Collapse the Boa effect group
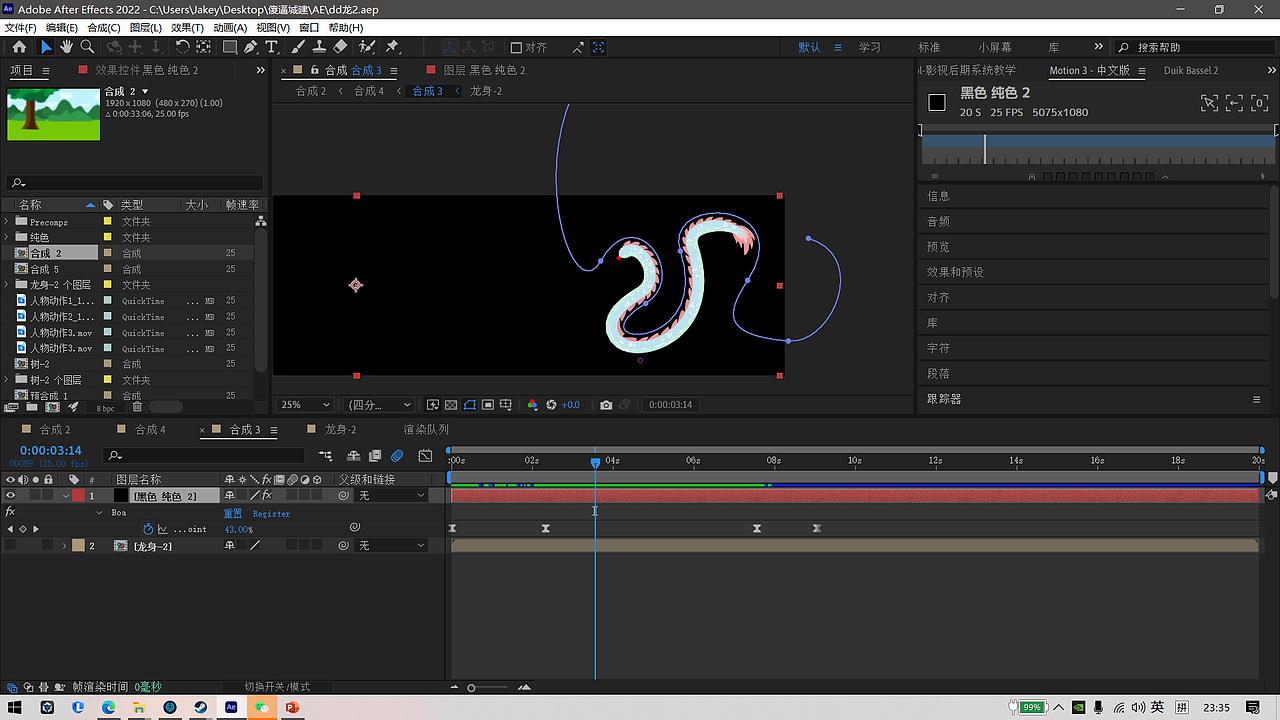This screenshot has height=720, width=1280. tap(100, 513)
